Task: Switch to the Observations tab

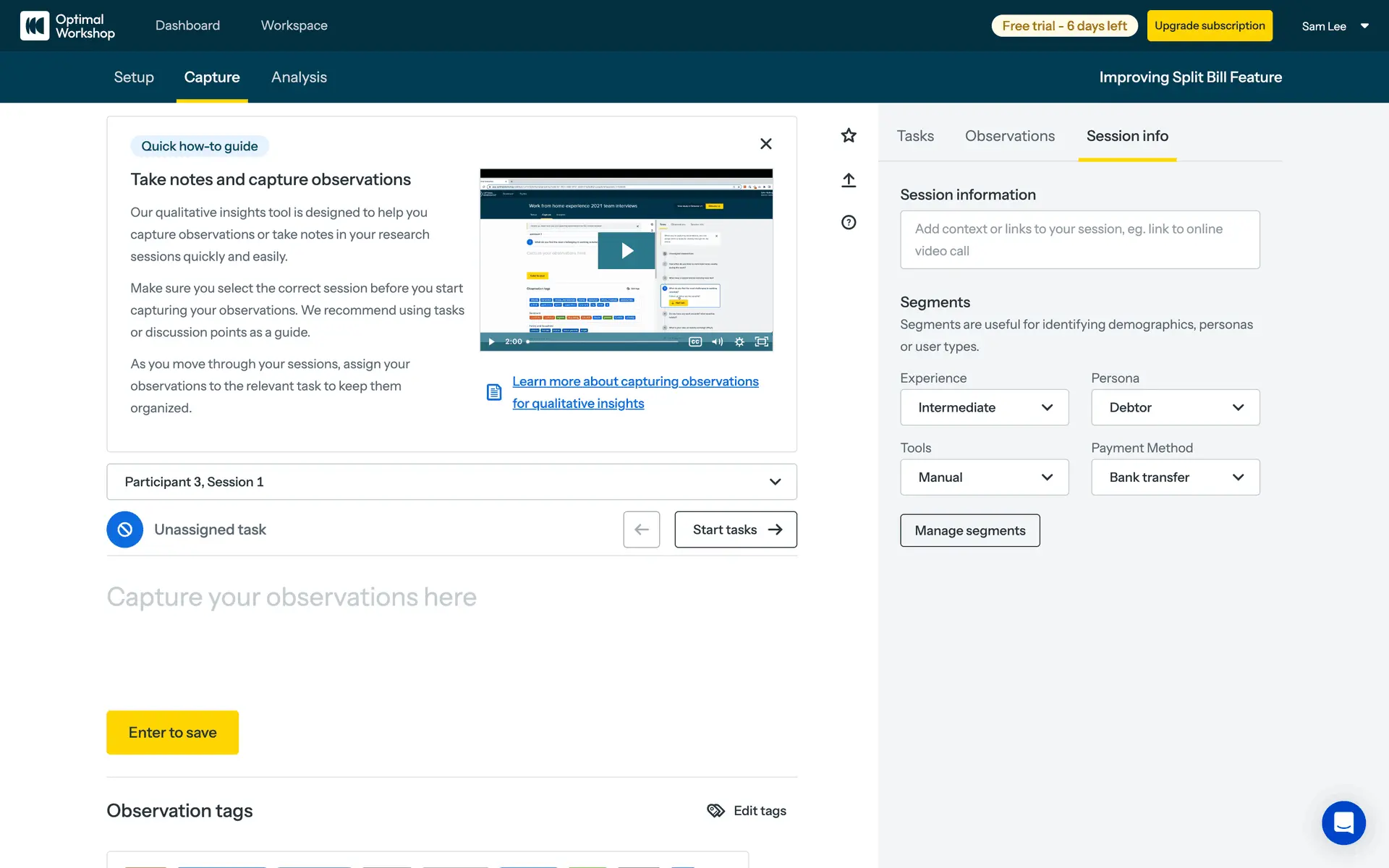Action: point(1009,136)
